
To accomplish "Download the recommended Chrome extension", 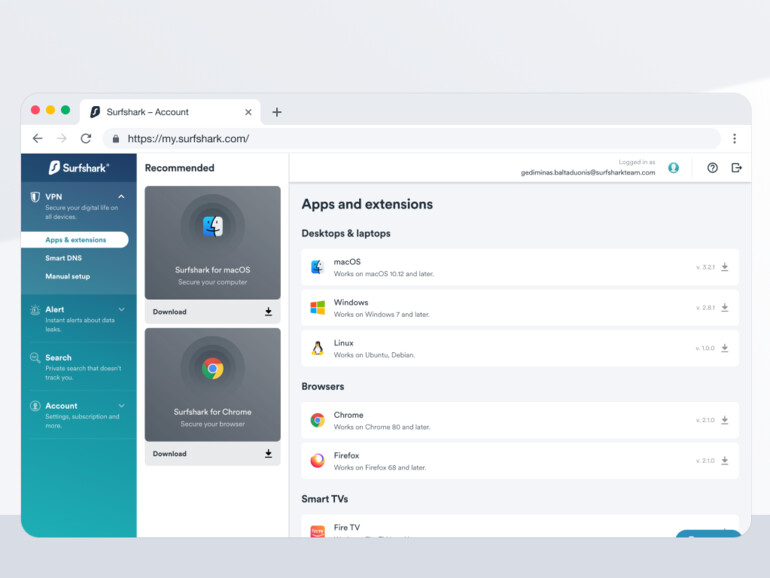I will (213, 454).
